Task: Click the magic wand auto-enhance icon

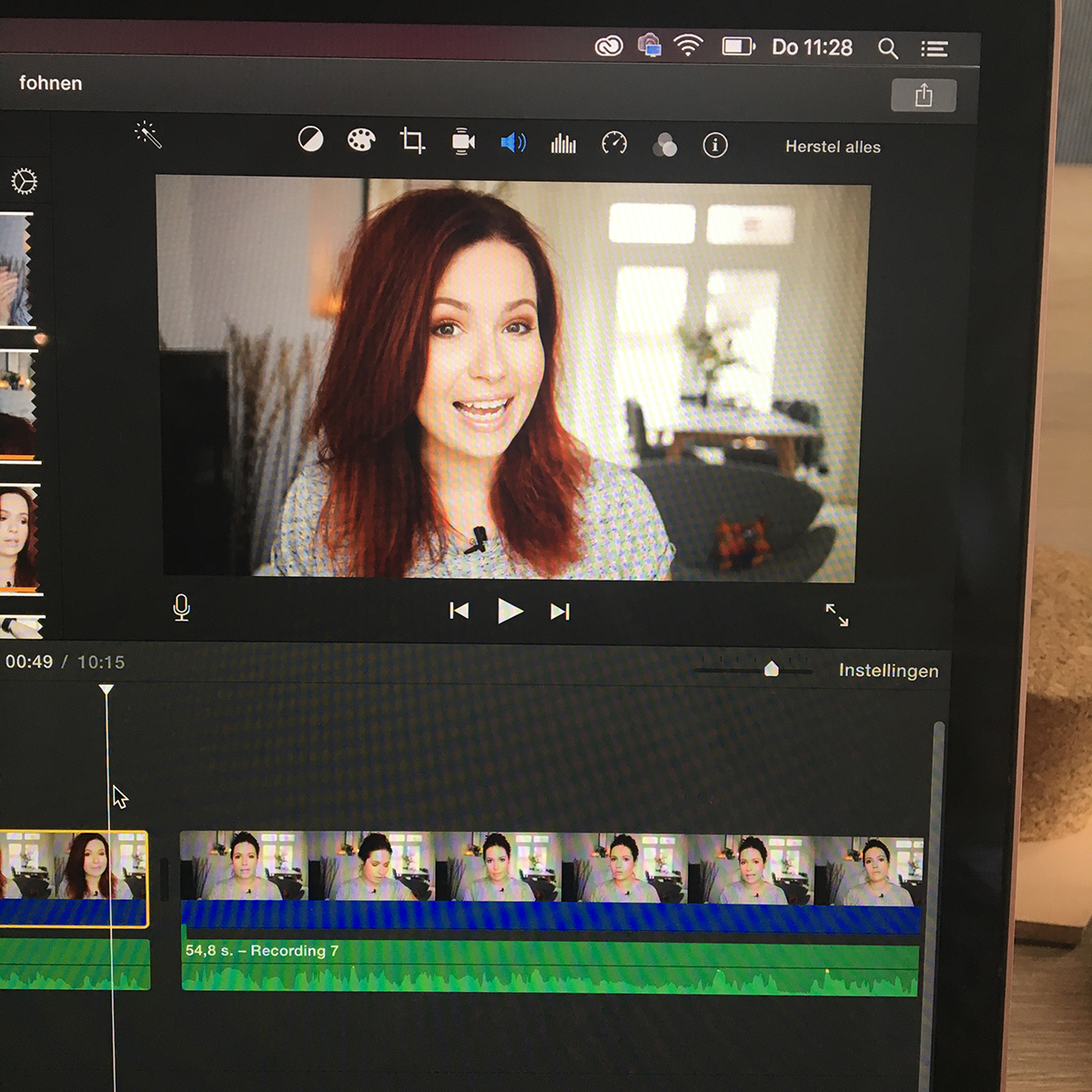Action: (147, 135)
